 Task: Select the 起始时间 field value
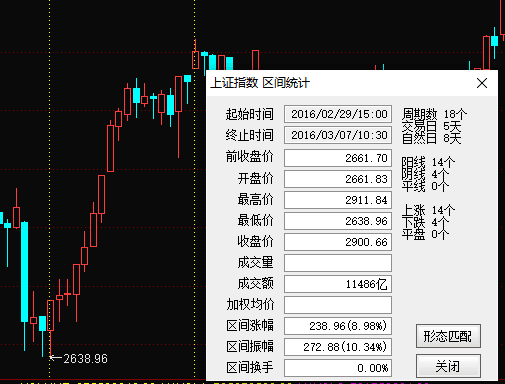pyautogui.click(x=338, y=114)
